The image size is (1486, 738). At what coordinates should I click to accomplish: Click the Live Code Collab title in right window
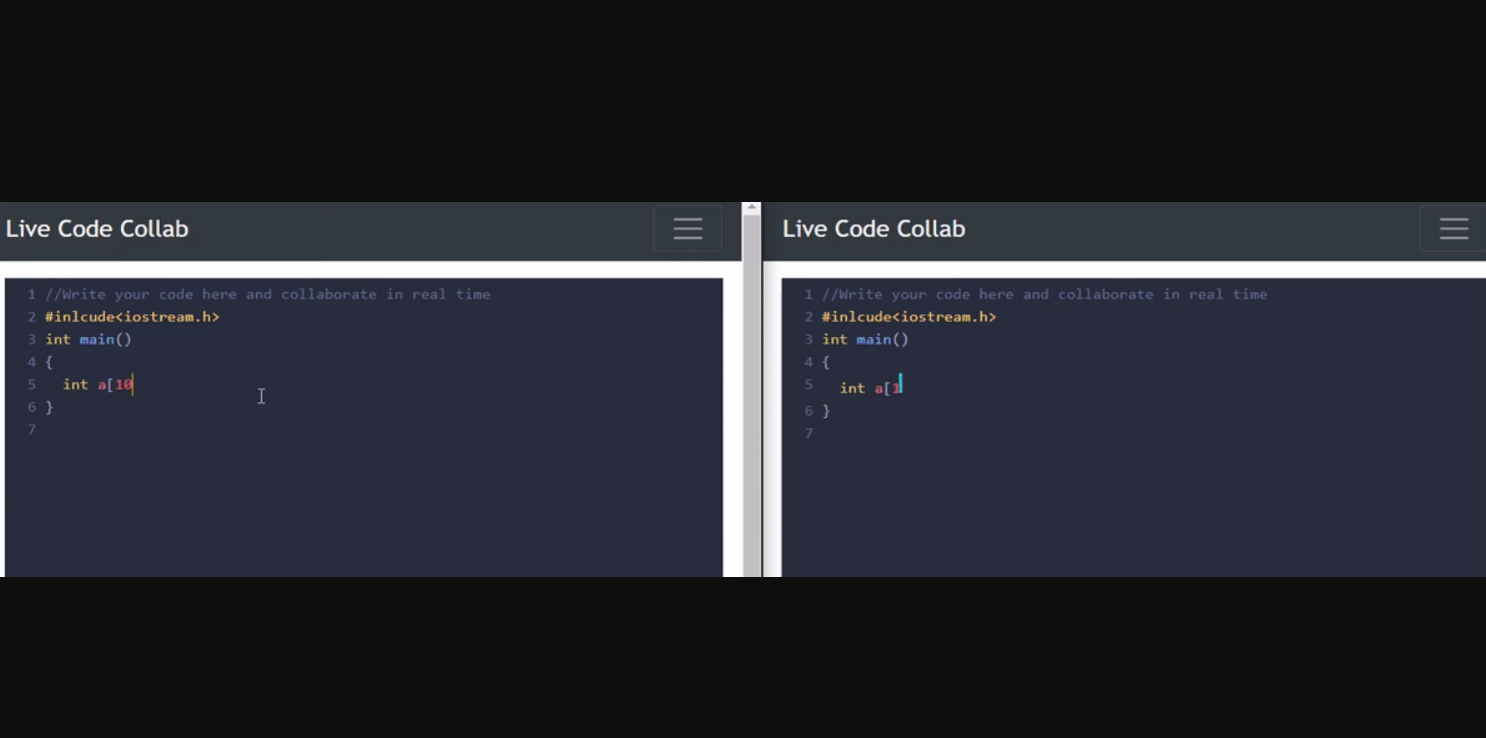coord(874,229)
